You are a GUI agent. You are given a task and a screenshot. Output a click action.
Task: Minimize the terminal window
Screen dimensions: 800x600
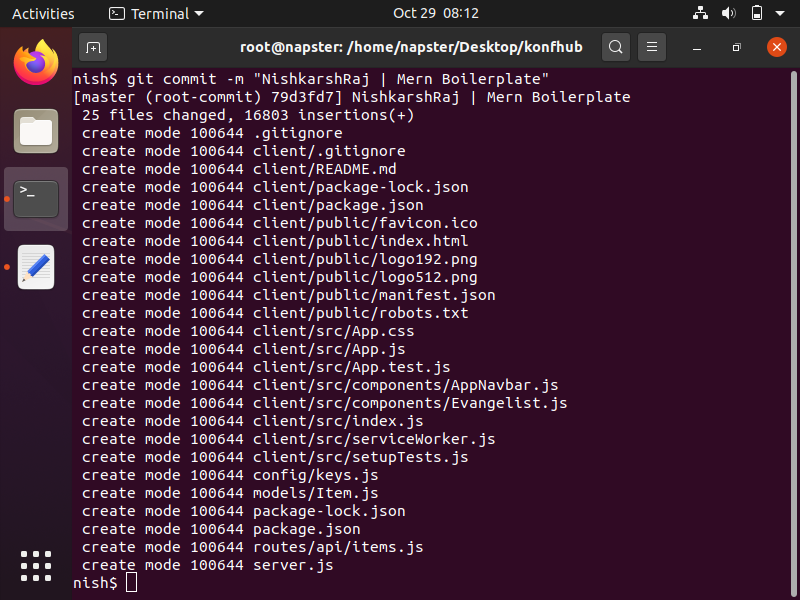[x=697, y=47]
